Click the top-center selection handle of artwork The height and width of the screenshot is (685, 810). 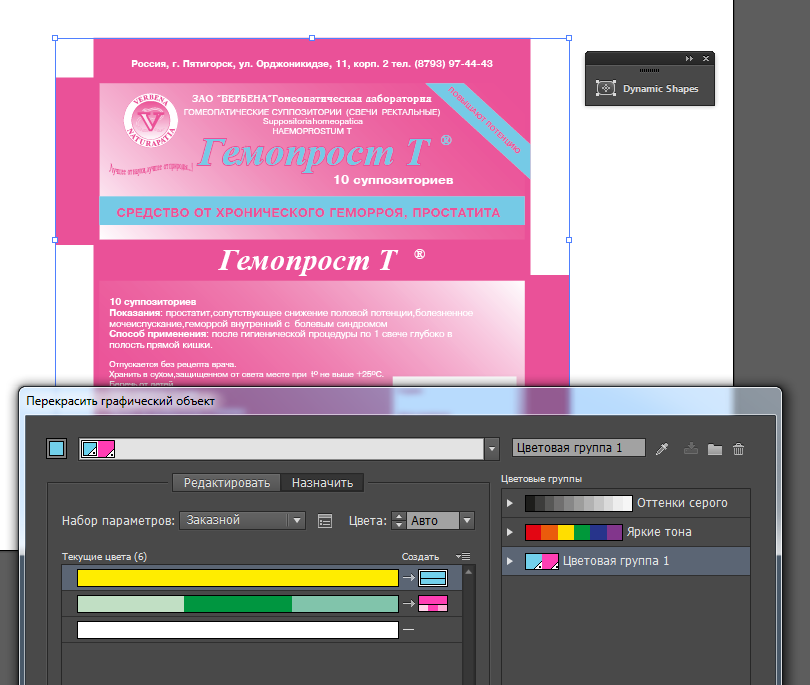(312, 38)
